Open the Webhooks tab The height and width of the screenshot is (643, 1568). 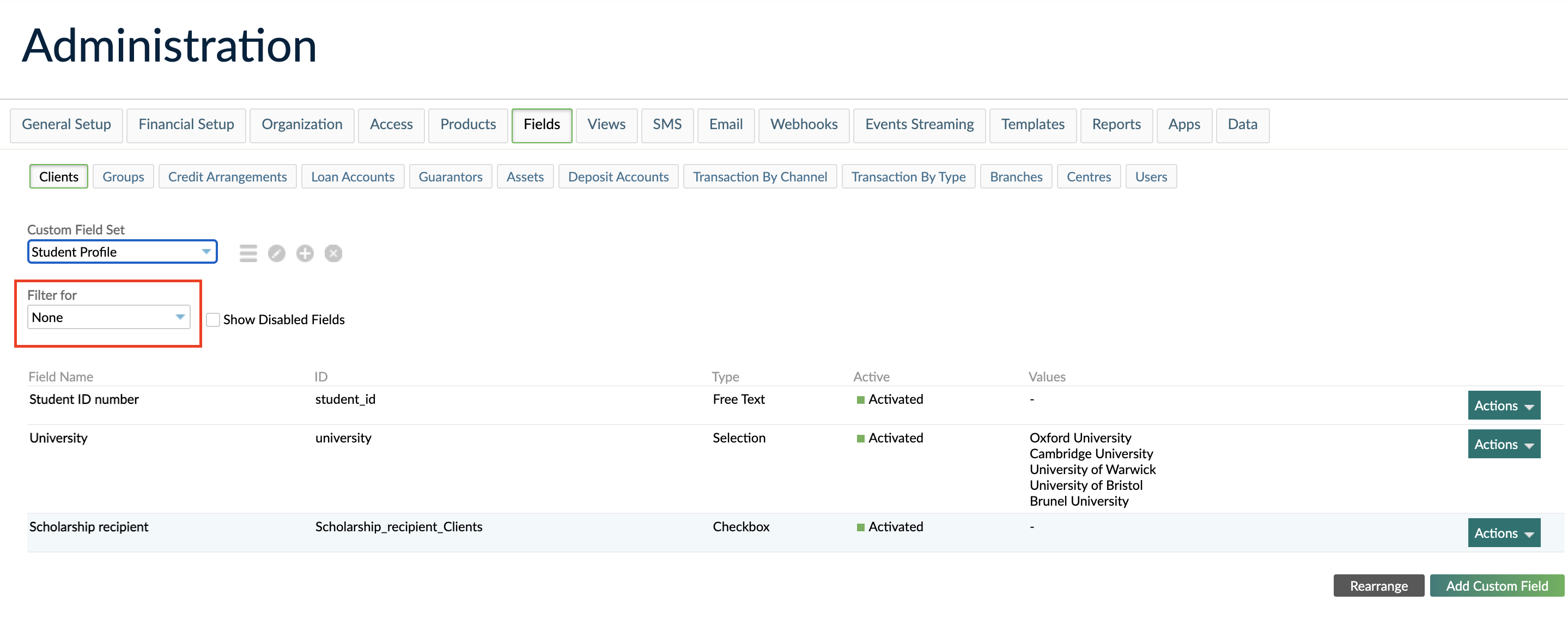pos(804,125)
